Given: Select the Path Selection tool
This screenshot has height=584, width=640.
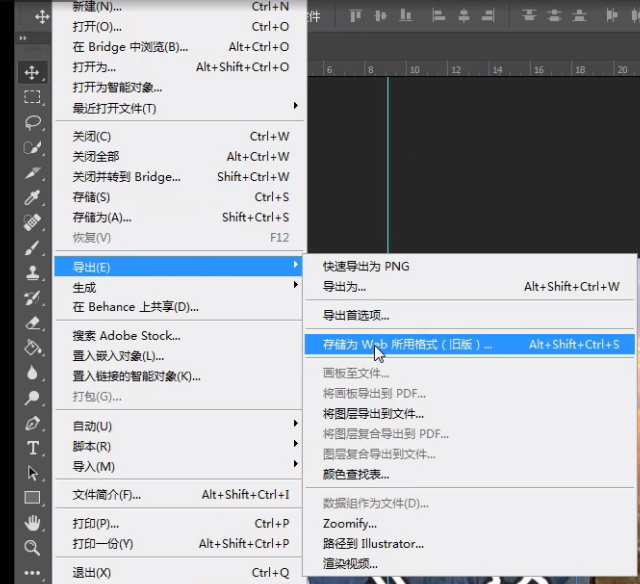Looking at the screenshot, I should click(x=32, y=473).
